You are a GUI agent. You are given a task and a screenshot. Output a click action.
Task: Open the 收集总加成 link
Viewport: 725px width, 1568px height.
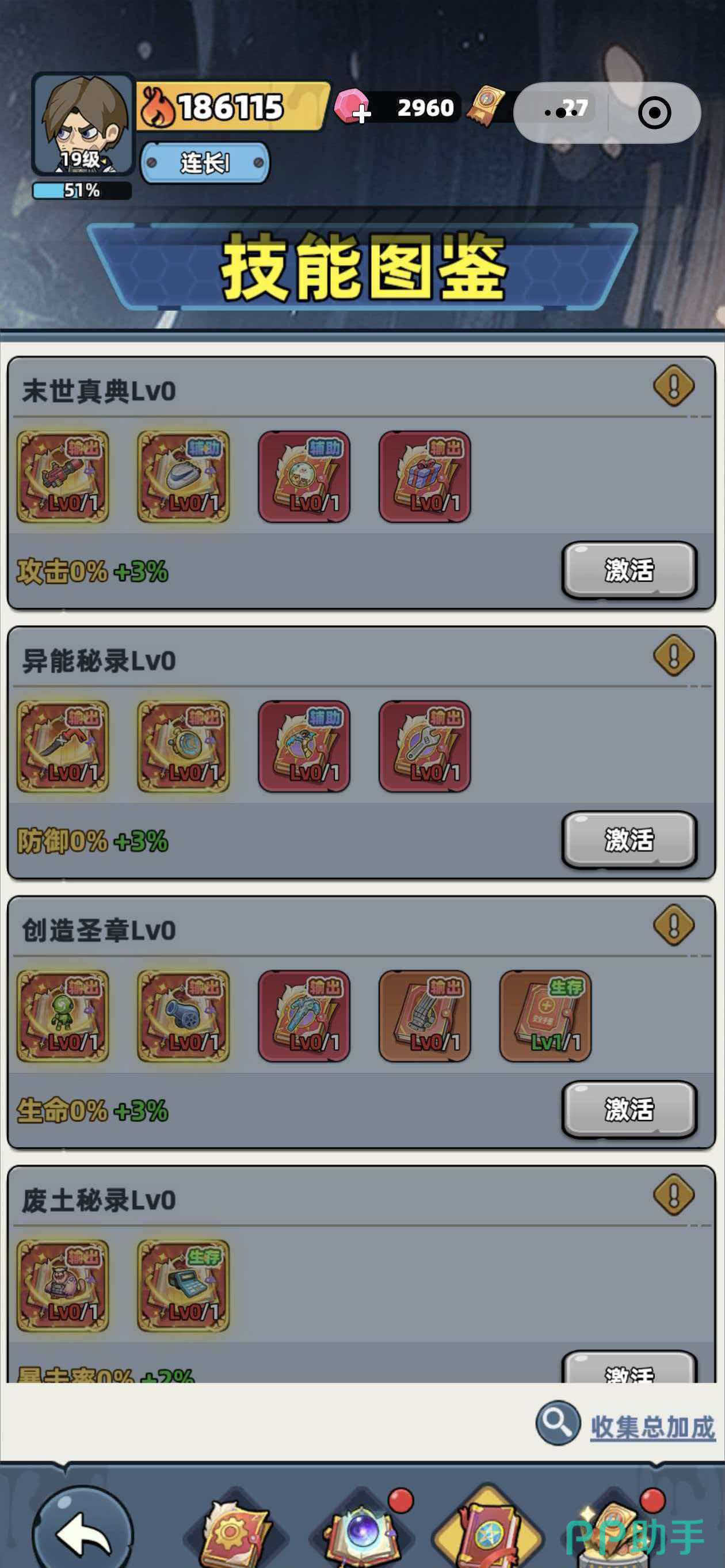click(x=652, y=1428)
